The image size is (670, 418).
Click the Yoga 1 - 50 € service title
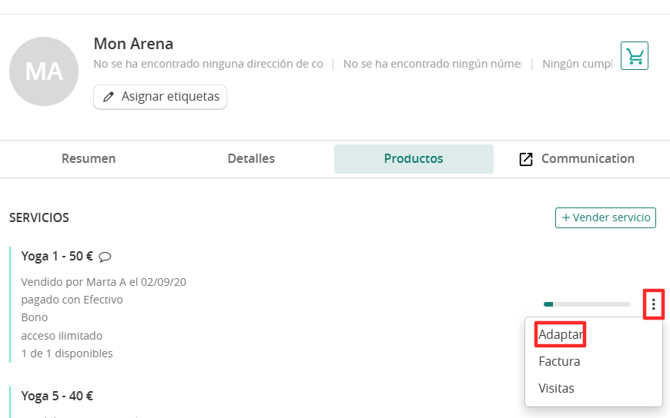(57, 256)
